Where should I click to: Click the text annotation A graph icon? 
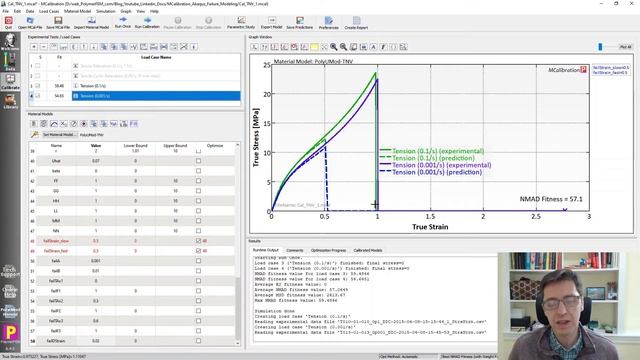(x=373, y=47)
